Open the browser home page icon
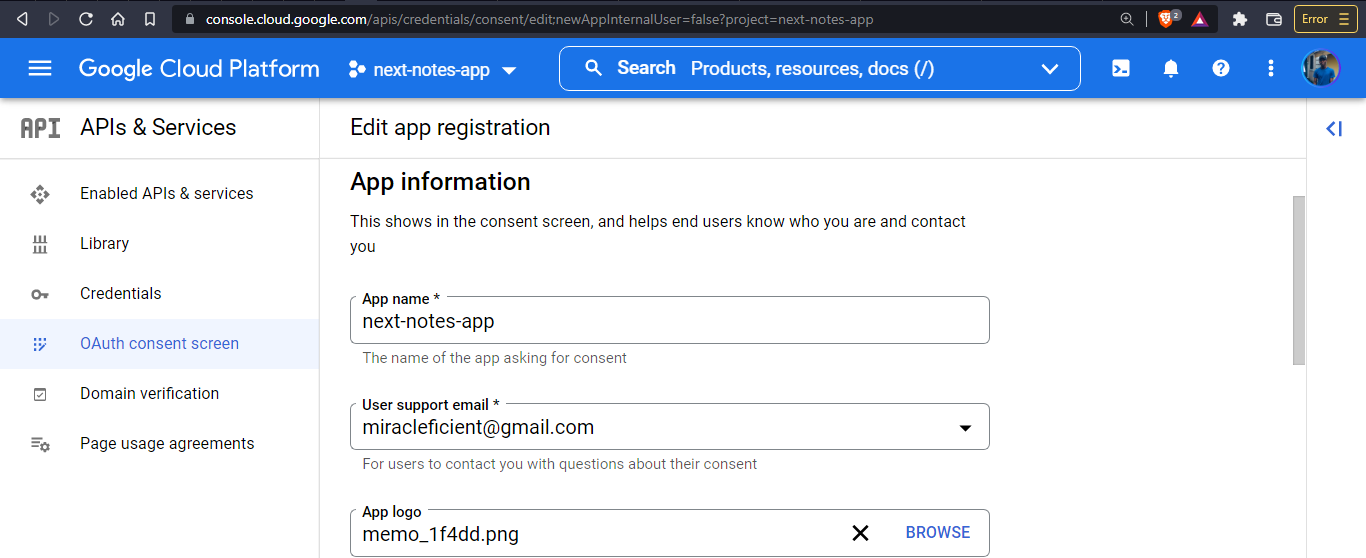The height and width of the screenshot is (558, 1366). point(118,19)
